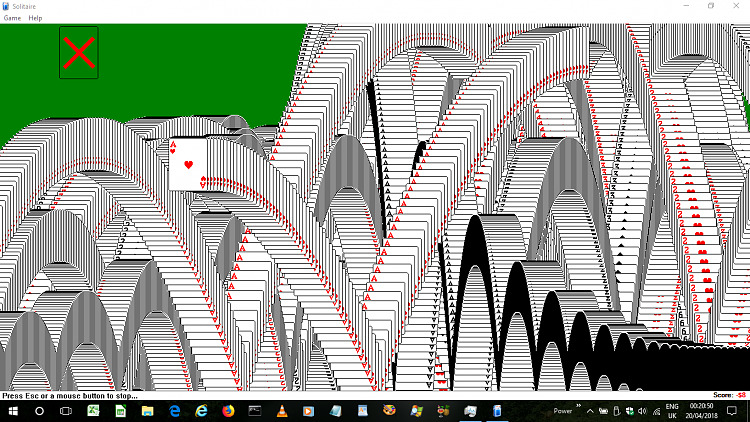Screen dimensions: 750x422
Task: Minimize the Solitaire window
Action: (x=686, y=6)
